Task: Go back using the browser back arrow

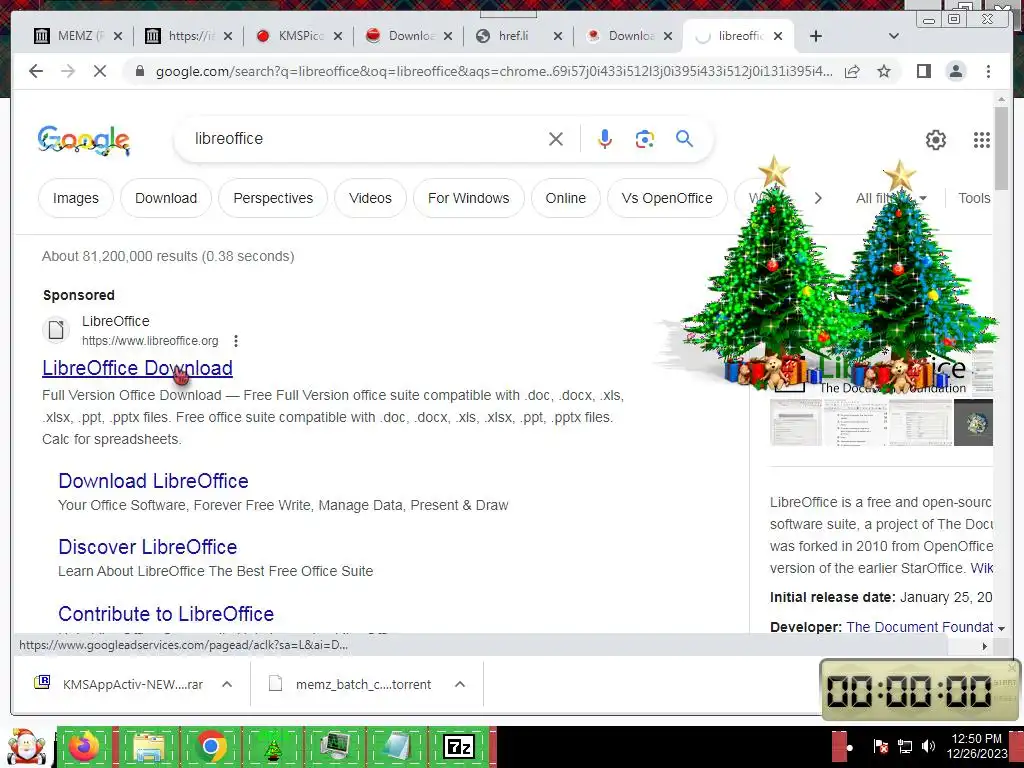Action: click(36, 71)
